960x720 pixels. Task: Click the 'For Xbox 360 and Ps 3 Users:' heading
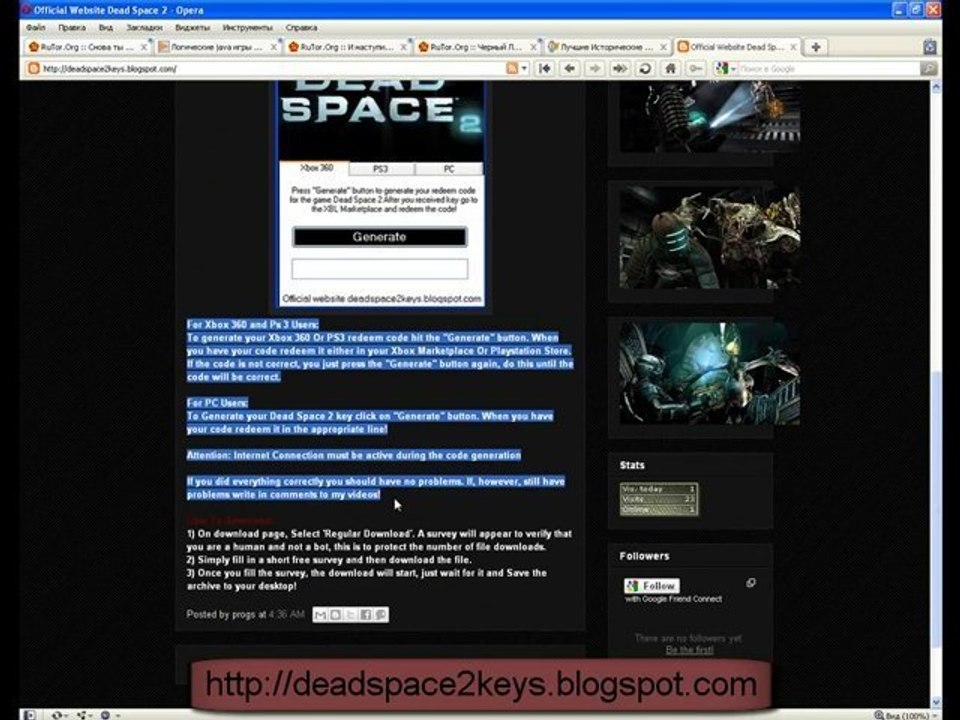pyautogui.click(x=253, y=324)
